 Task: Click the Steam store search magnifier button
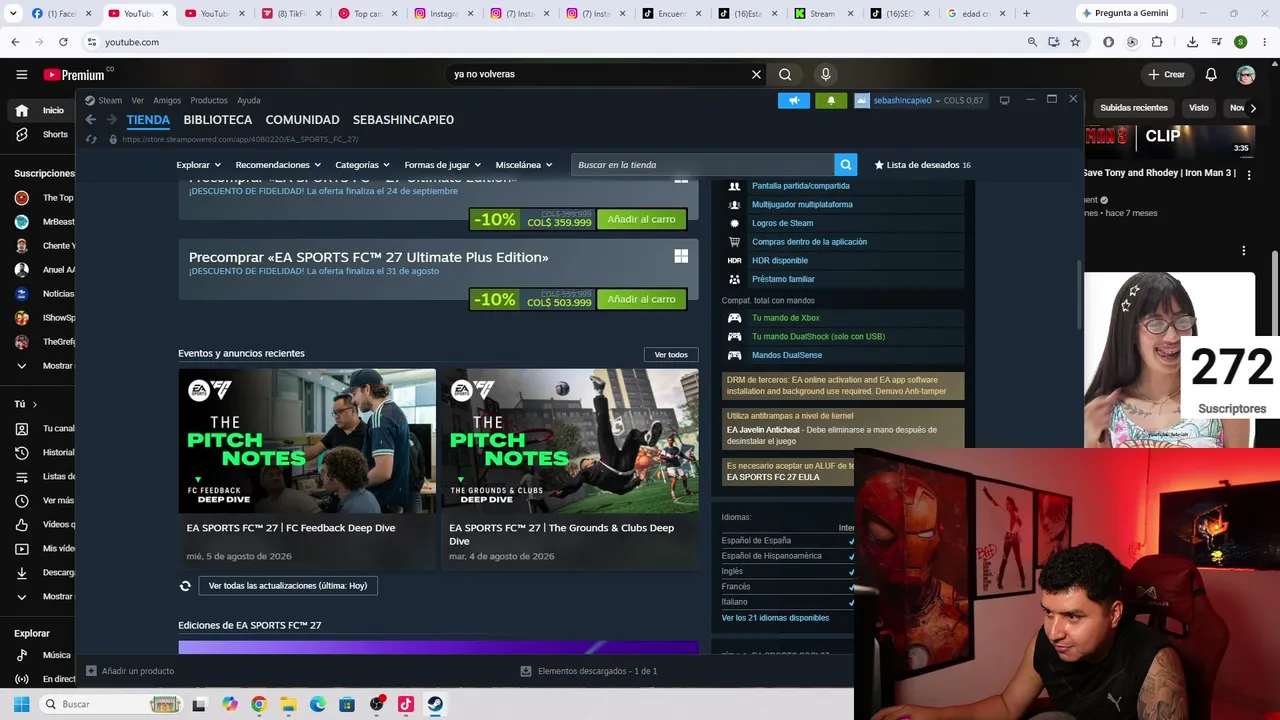[x=846, y=165]
